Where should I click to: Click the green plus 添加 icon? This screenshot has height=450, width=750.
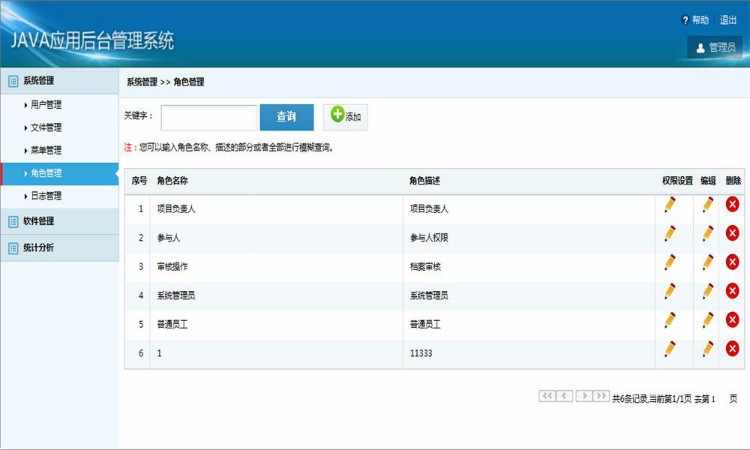(337, 114)
